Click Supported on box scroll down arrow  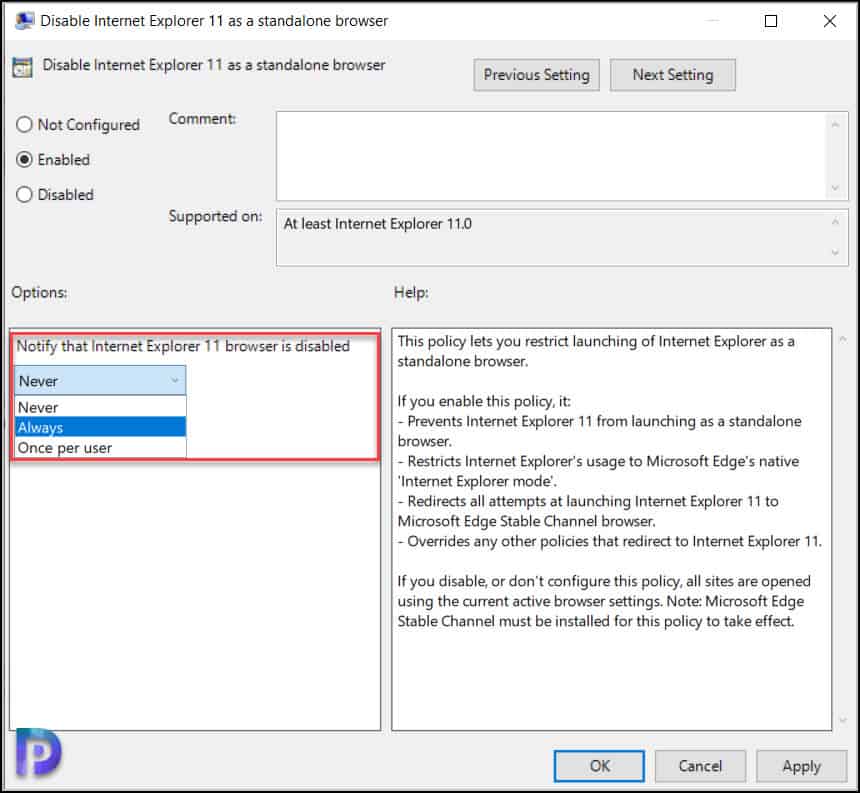pyautogui.click(x=835, y=252)
